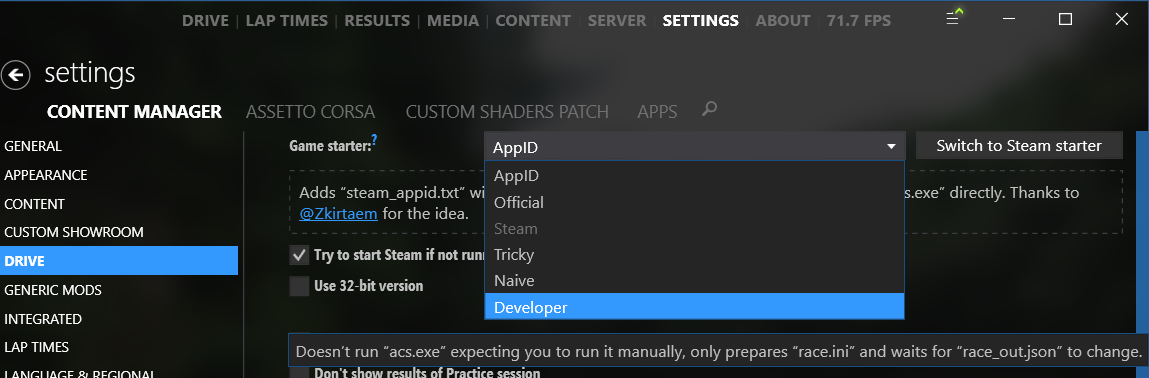Open the @Zkirtaem link
The image size is (1149, 378).
pos(339,214)
